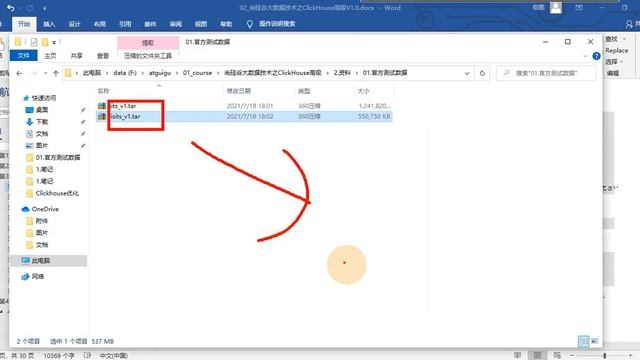Open the 选择 dropdown in Word
Screen dimensions: 640x360
pos(614,62)
